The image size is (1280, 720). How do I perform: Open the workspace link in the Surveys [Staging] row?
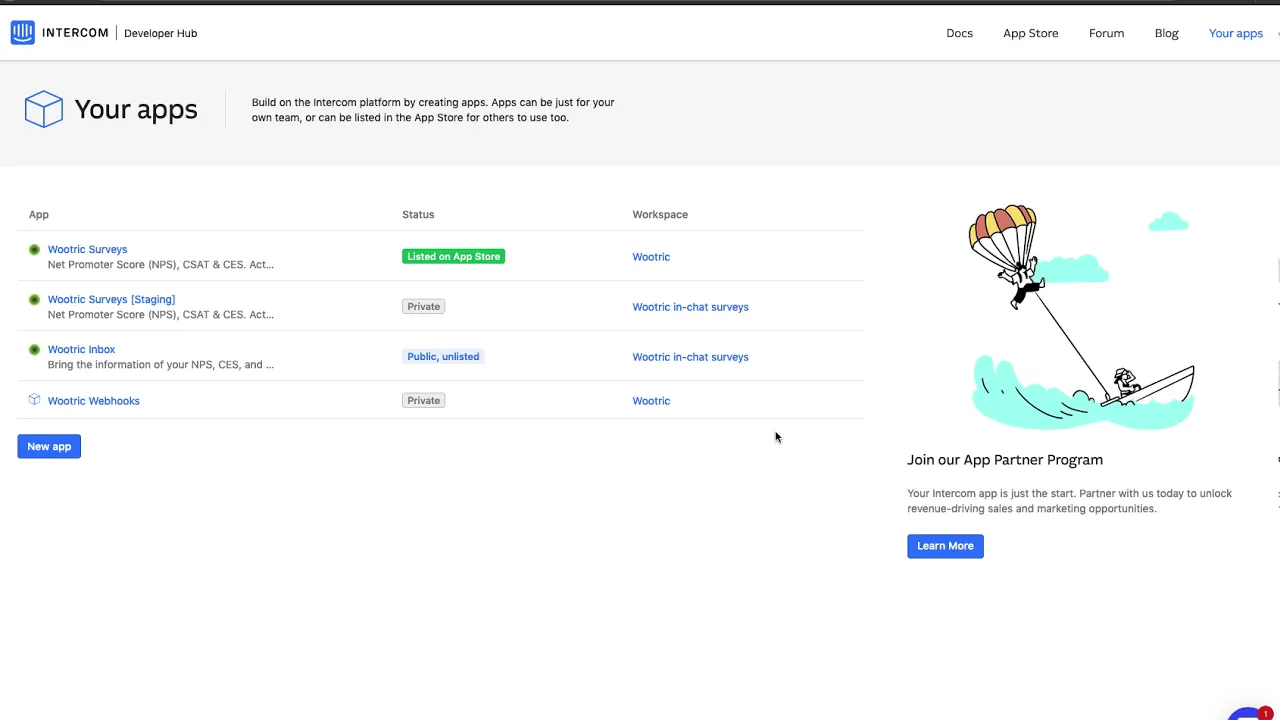coord(690,307)
